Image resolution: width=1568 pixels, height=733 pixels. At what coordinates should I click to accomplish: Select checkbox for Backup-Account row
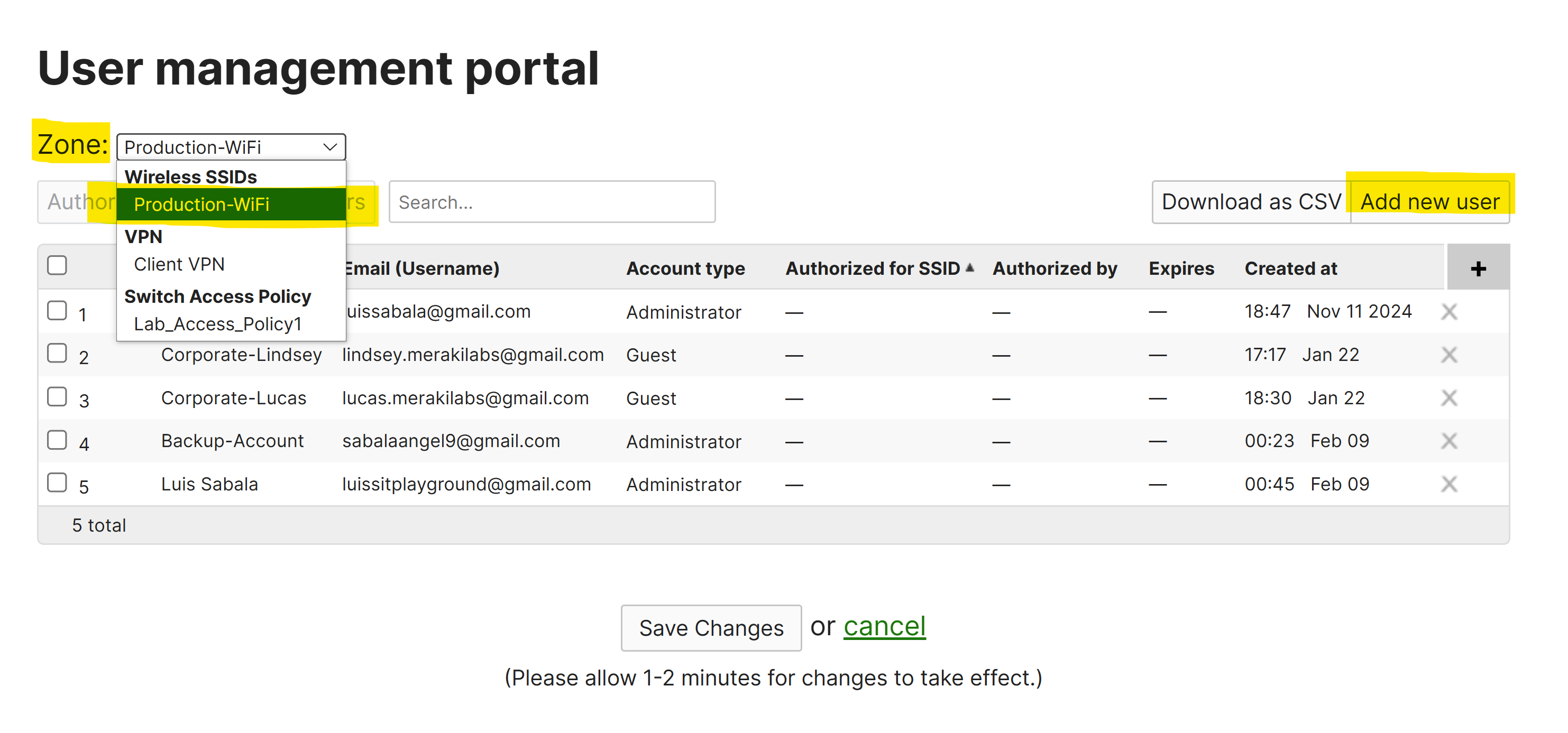tap(57, 439)
